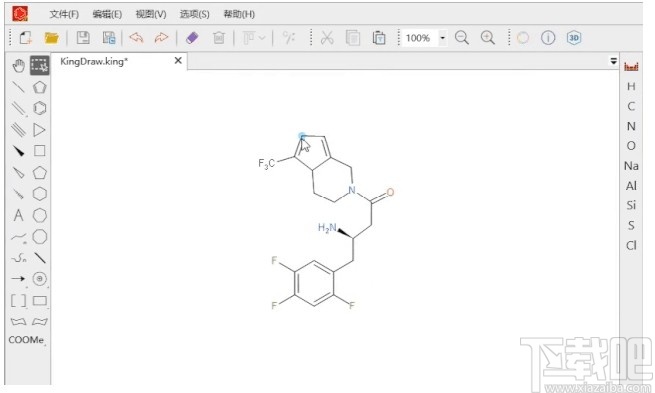Open the 帮助(H) menu
The width and height of the screenshot is (655, 393).
[x=239, y=14]
